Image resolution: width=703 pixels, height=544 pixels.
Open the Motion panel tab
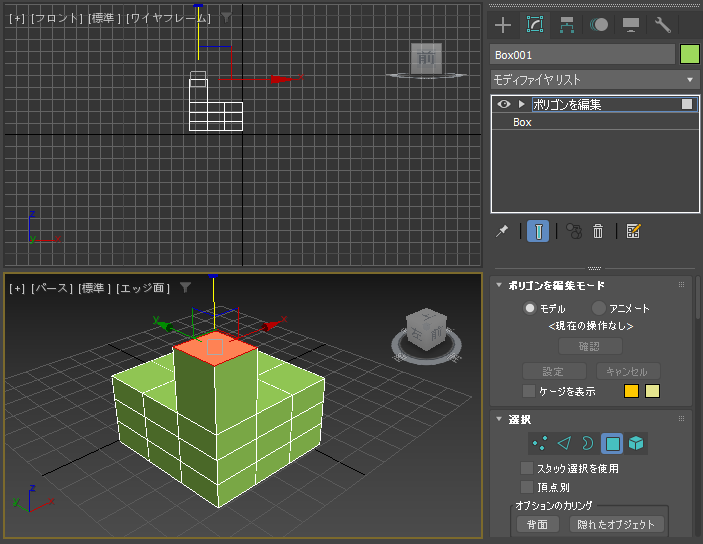599,25
